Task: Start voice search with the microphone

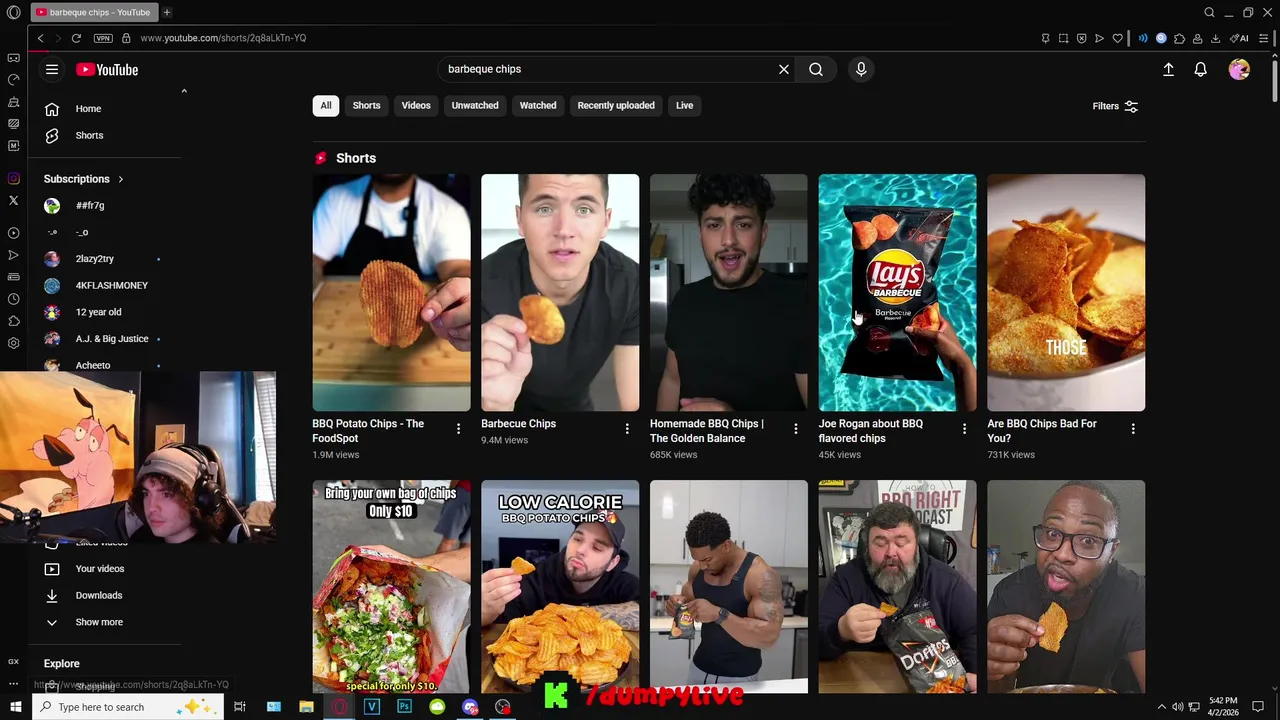Action: click(x=861, y=69)
